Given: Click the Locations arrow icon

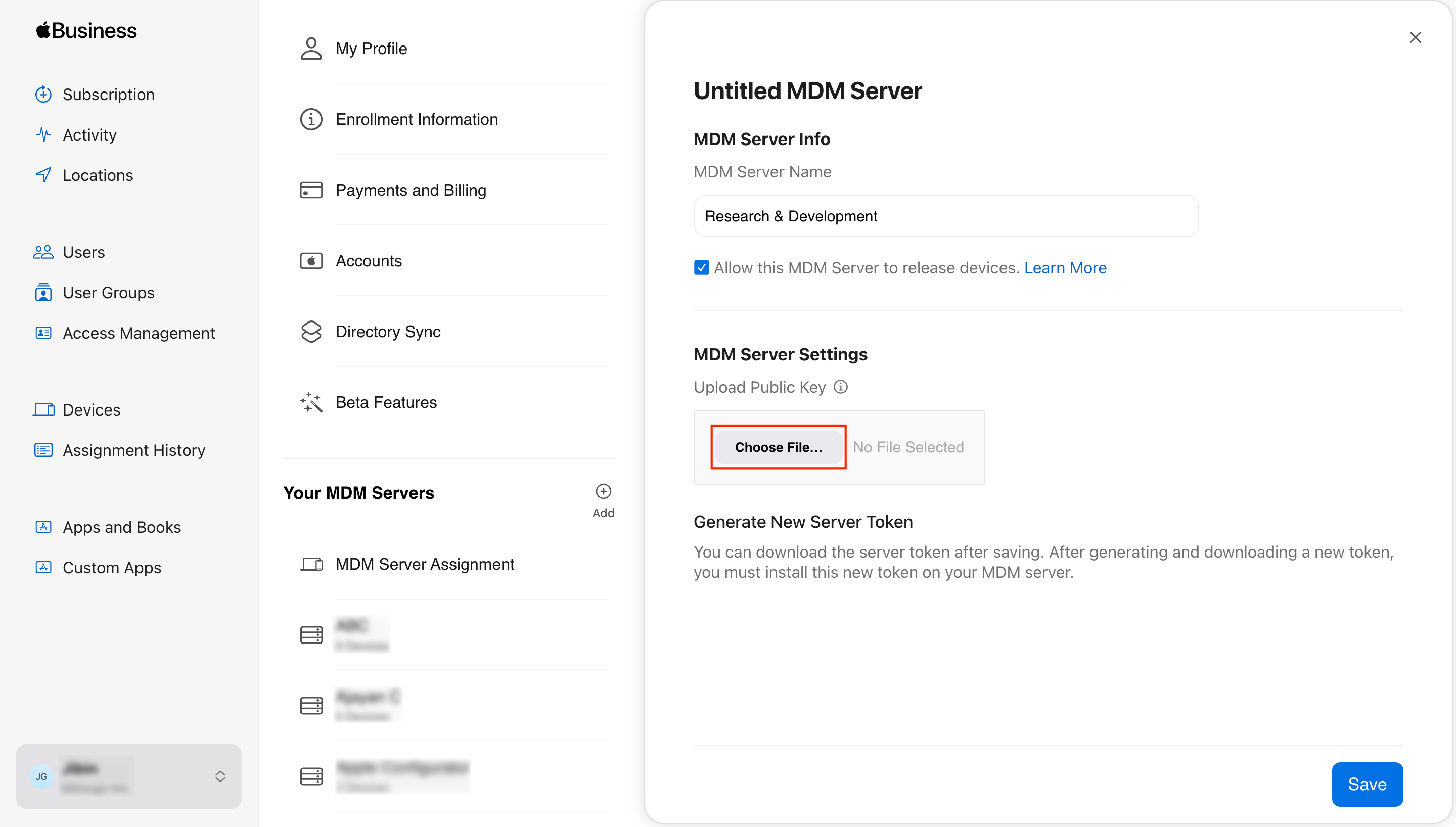Looking at the screenshot, I should (43, 175).
